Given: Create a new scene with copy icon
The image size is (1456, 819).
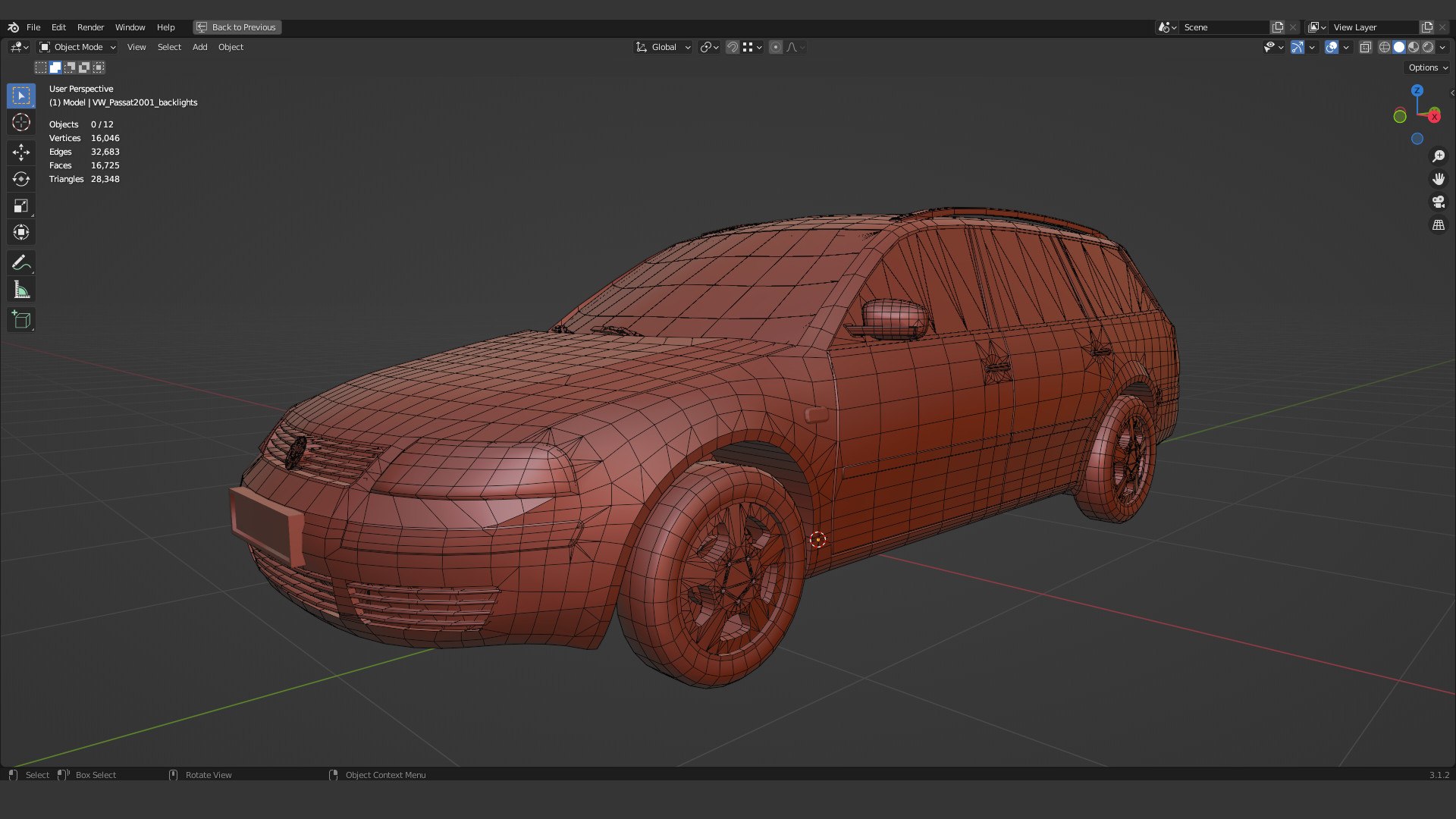Looking at the screenshot, I should click(1278, 27).
